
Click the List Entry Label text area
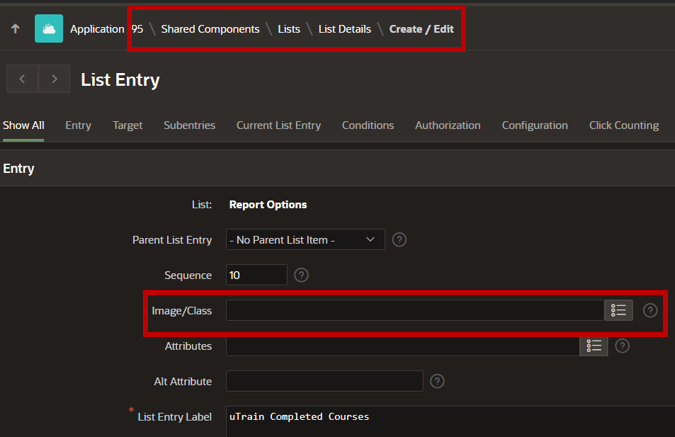click(x=450, y=422)
